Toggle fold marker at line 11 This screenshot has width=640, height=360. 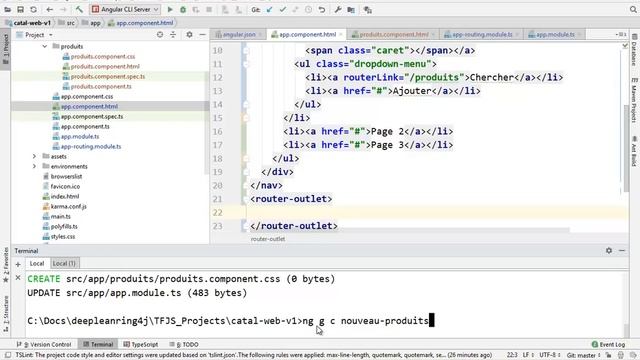[x=246, y=64]
